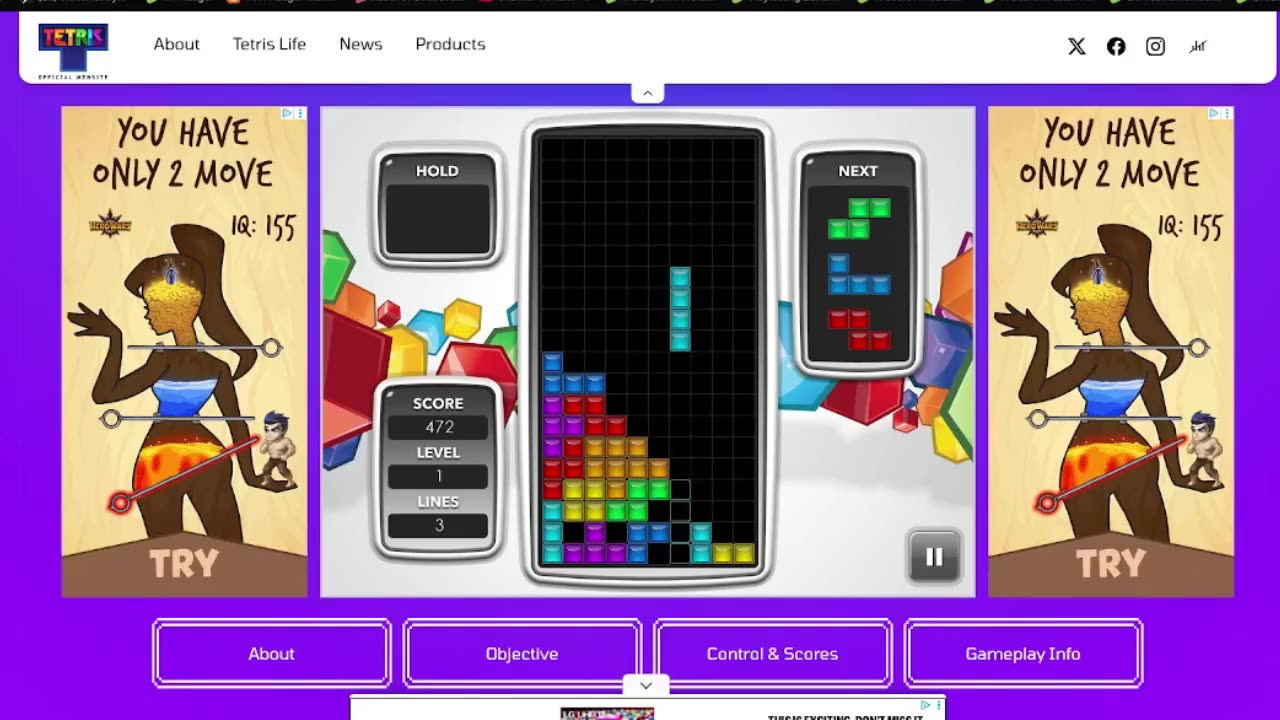
Task: Open the X (Twitter) social icon
Action: [x=1076, y=46]
